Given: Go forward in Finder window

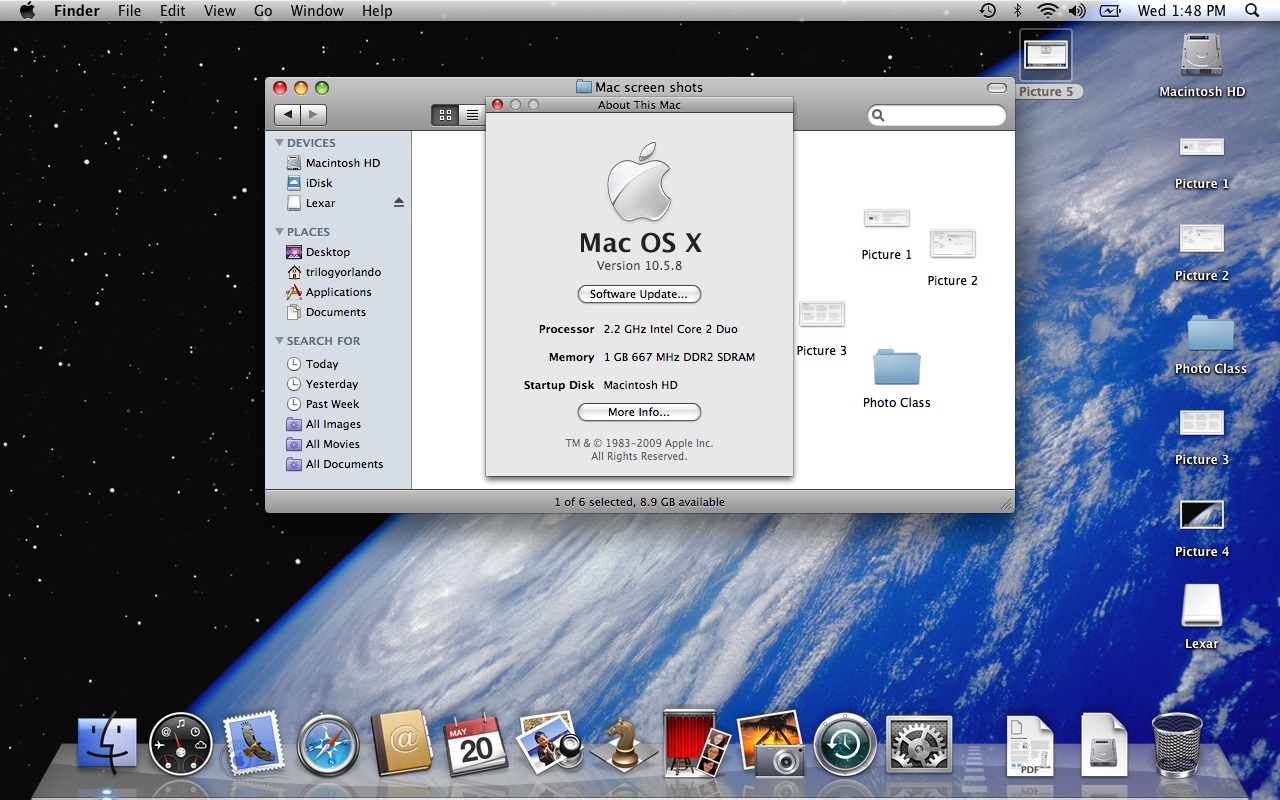Looking at the screenshot, I should point(314,115).
